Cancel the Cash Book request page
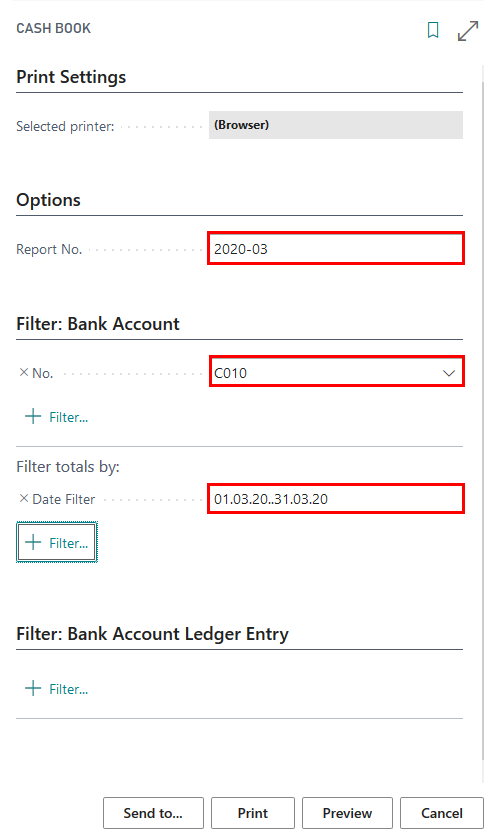Image resolution: width=484 pixels, height=838 pixels. [x=442, y=813]
